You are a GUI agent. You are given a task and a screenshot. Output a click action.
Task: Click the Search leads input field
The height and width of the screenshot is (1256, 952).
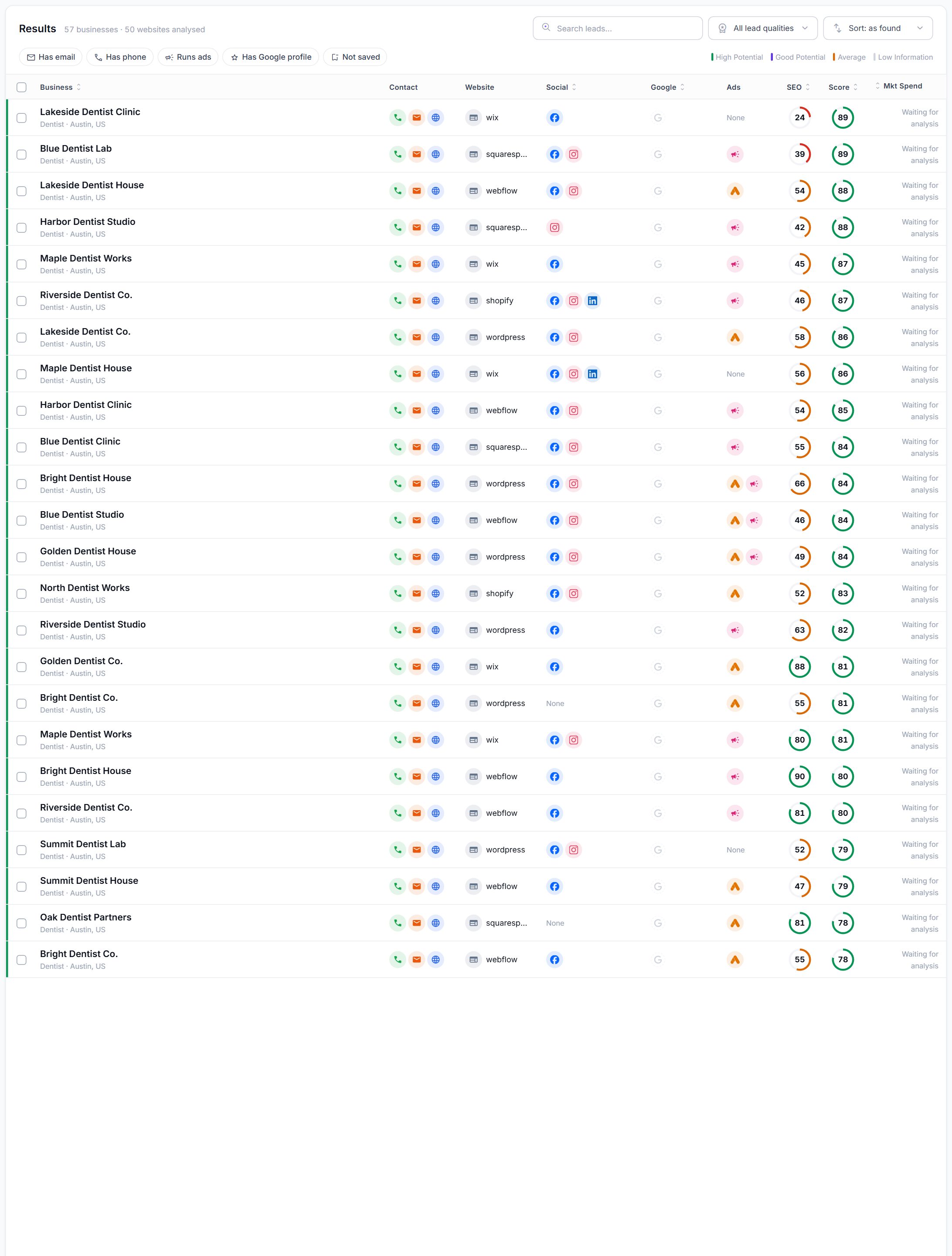click(617, 28)
